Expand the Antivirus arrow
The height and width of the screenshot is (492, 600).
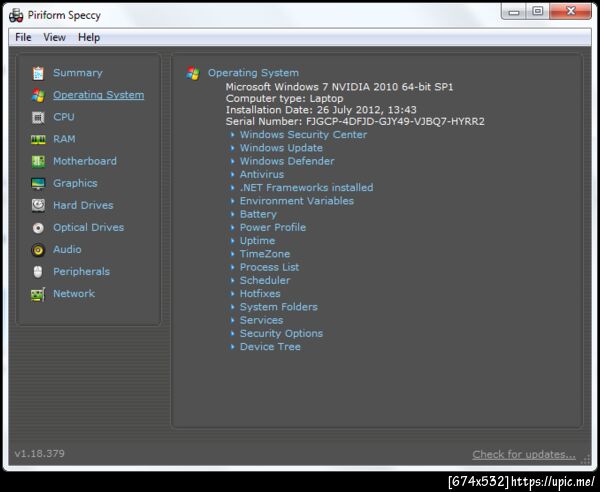click(232, 174)
